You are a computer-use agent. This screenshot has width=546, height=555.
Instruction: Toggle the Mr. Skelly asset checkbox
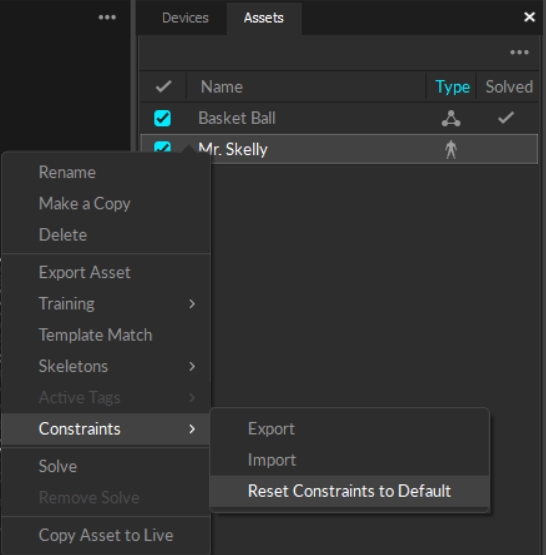coord(162,146)
